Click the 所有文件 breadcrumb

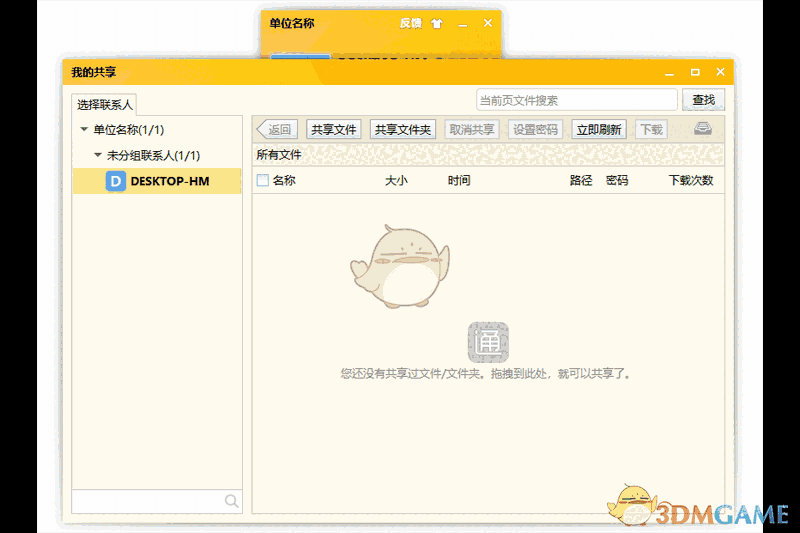tap(279, 155)
